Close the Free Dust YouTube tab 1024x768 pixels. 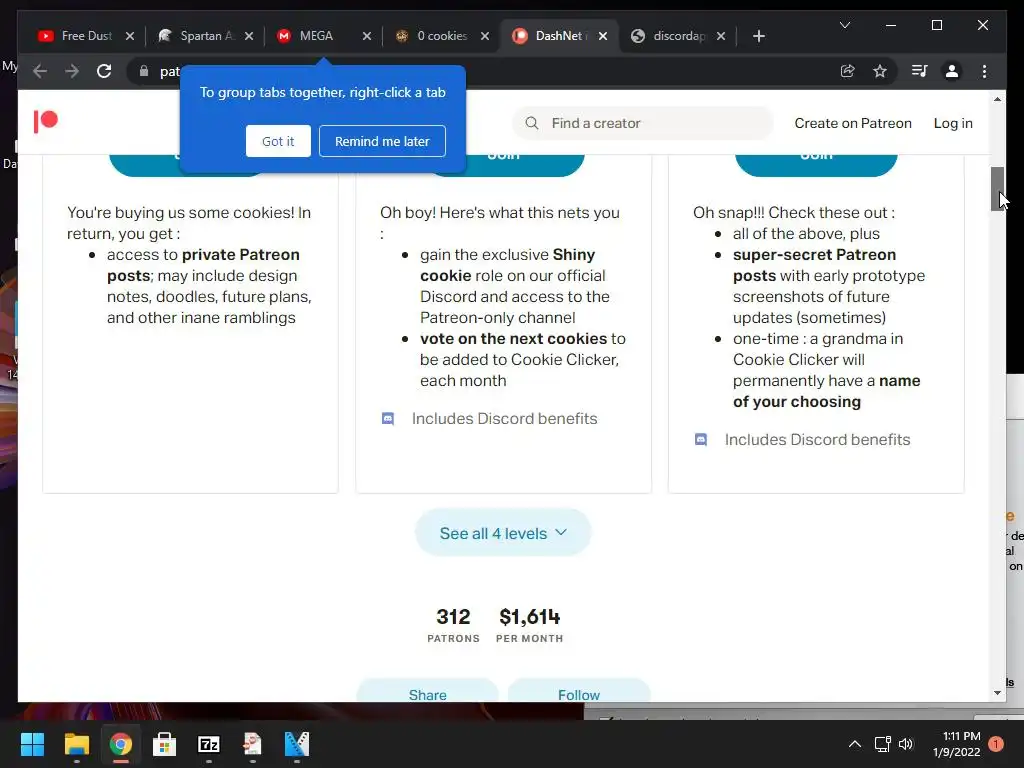coord(129,36)
